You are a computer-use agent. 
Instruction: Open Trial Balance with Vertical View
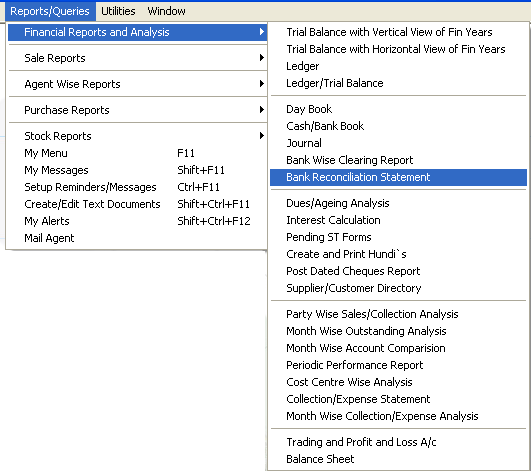click(398, 32)
